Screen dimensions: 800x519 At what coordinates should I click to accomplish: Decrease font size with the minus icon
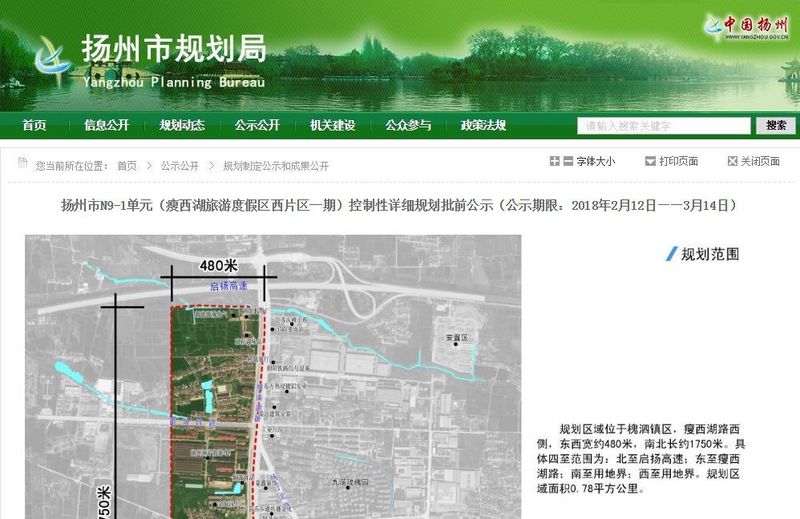coord(567,162)
